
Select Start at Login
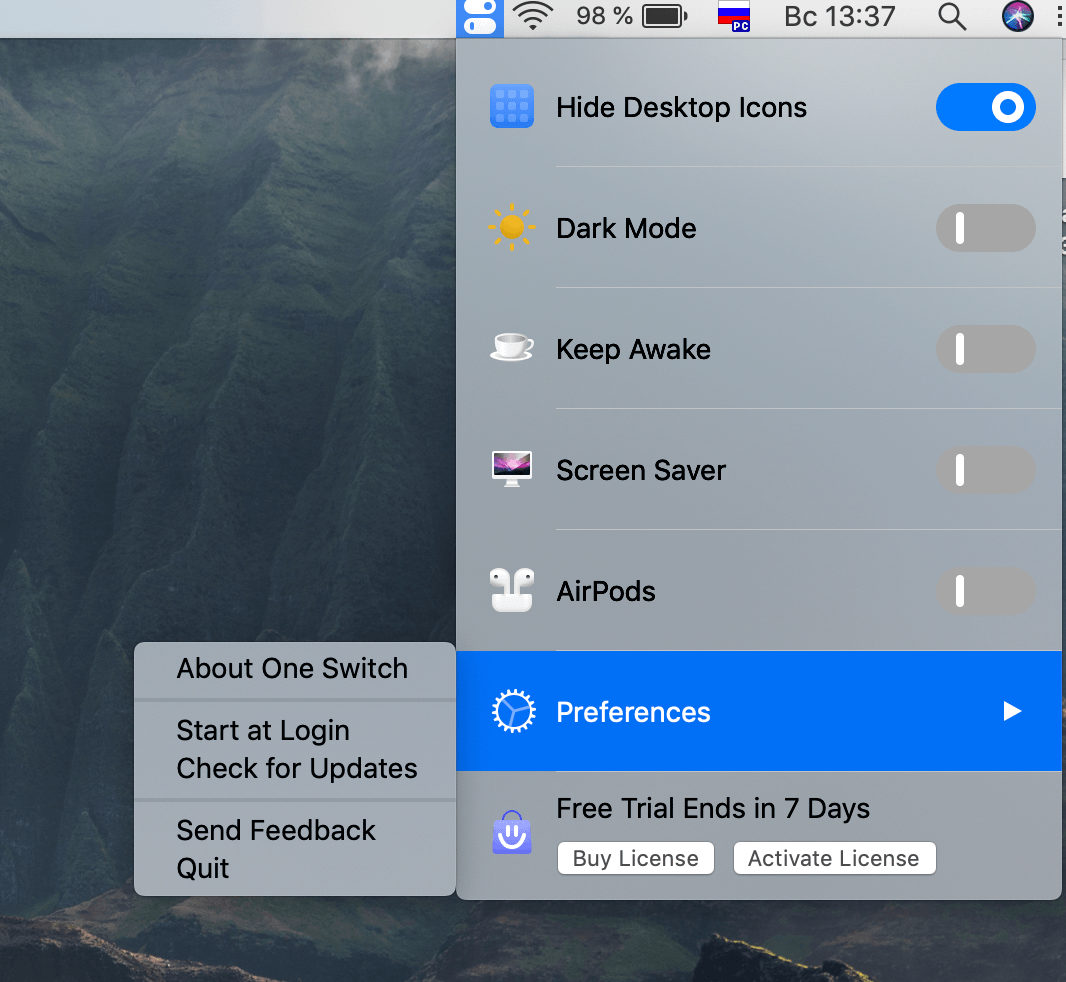pos(295,731)
